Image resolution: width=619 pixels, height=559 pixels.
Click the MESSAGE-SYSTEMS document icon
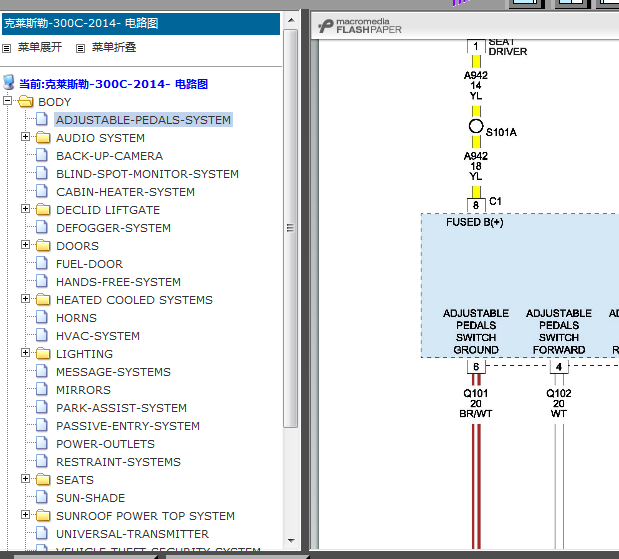(42, 371)
